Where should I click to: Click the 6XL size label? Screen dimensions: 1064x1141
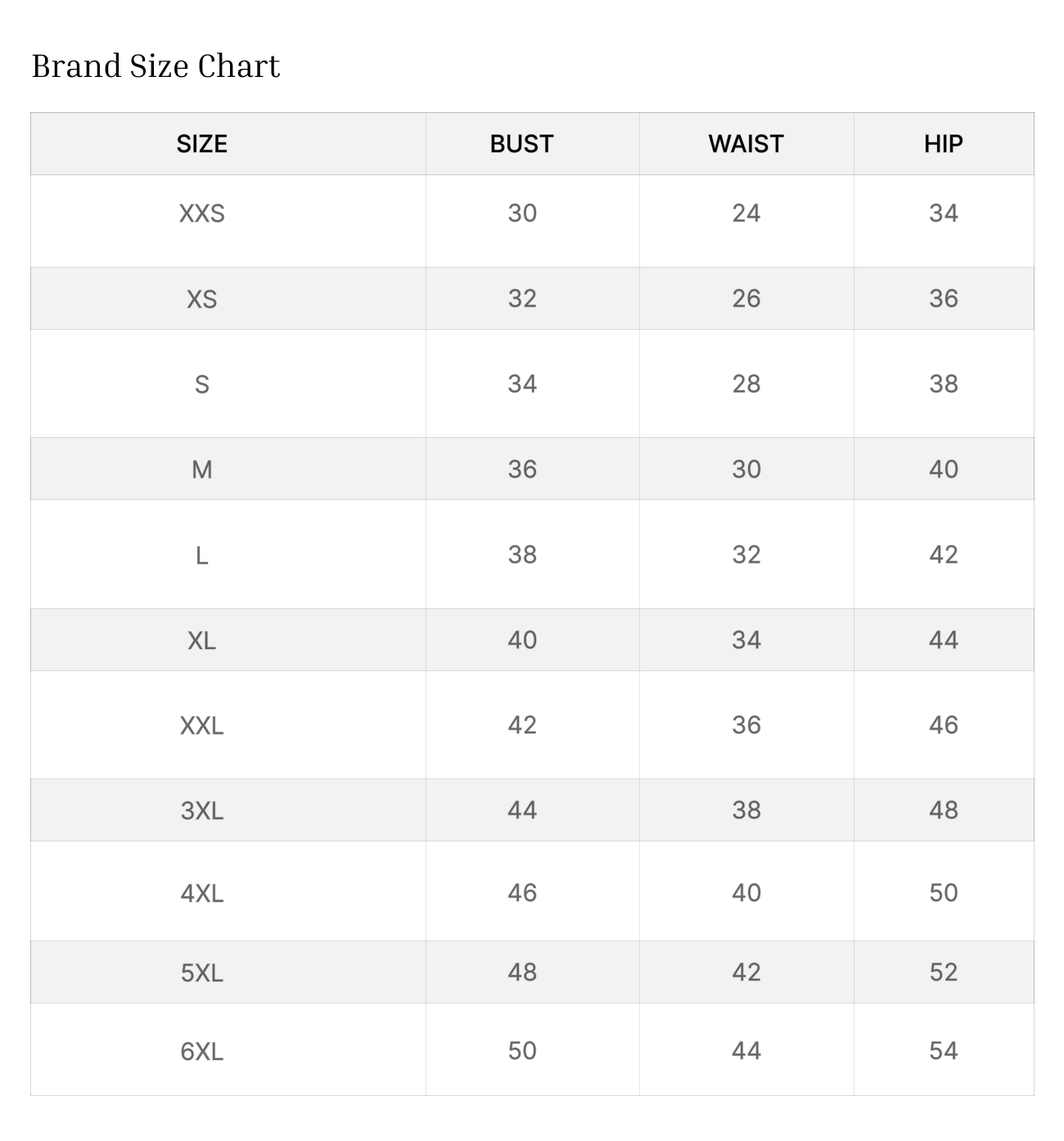[x=201, y=1051]
